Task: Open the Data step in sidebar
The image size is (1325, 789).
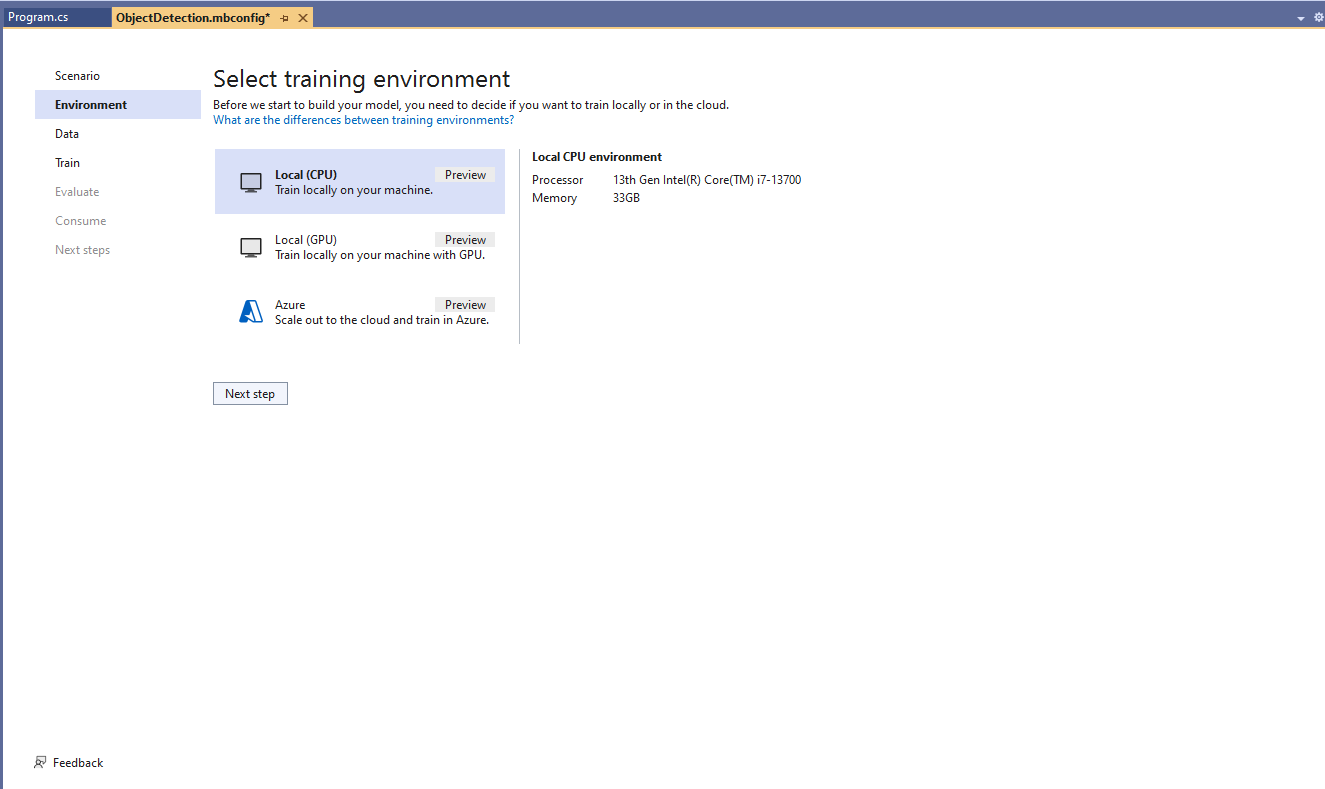Action: [x=67, y=134]
